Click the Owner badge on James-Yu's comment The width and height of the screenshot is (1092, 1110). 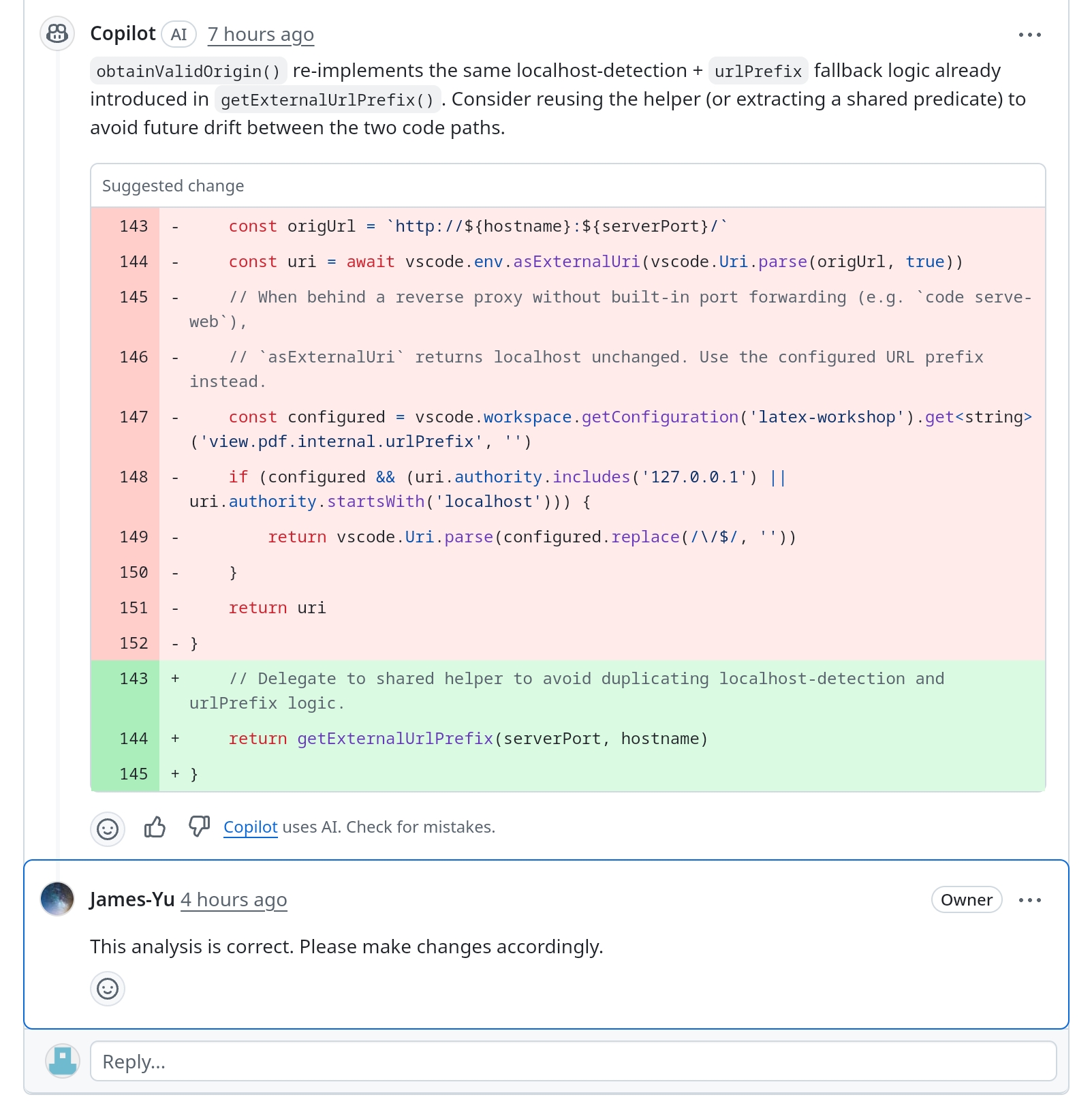[x=966, y=900]
